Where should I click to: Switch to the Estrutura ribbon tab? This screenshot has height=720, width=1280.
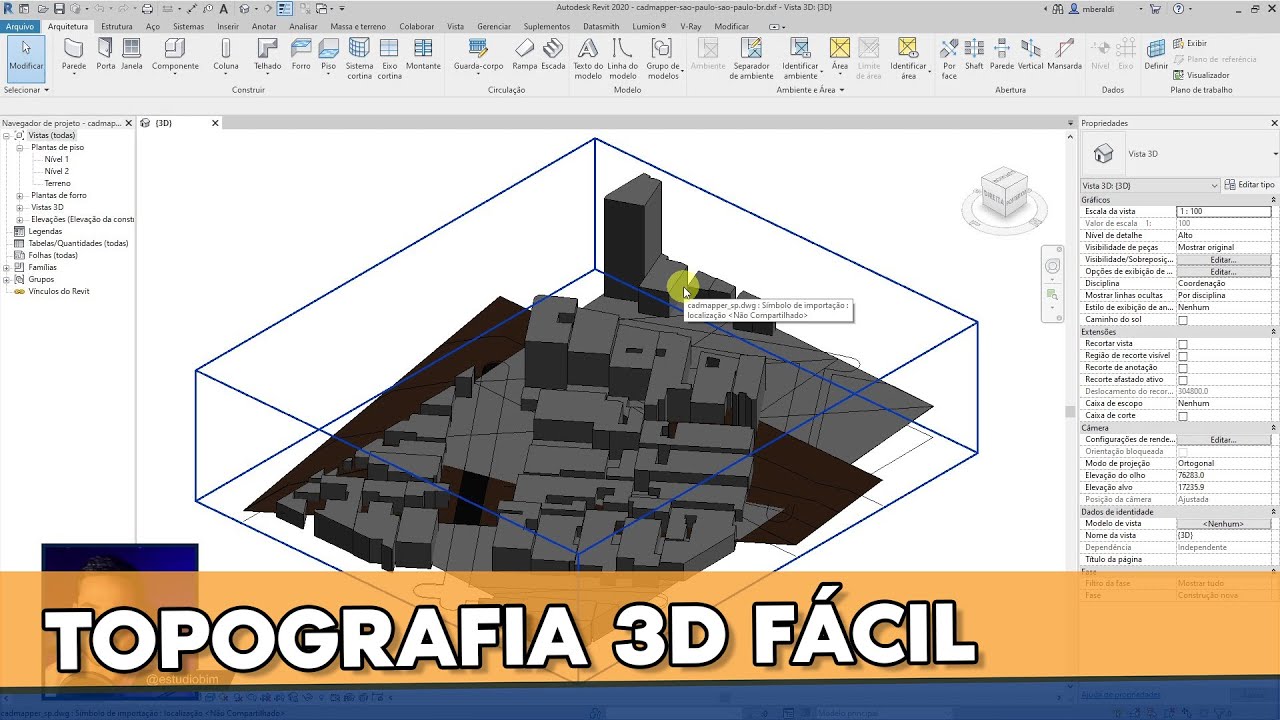pos(117,26)
